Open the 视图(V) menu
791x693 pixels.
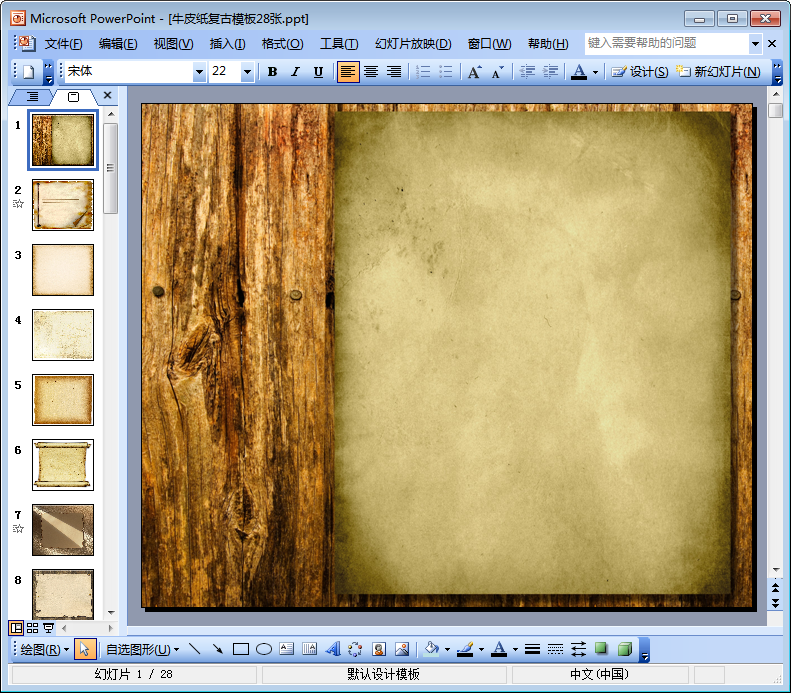(x=173, y=44)
